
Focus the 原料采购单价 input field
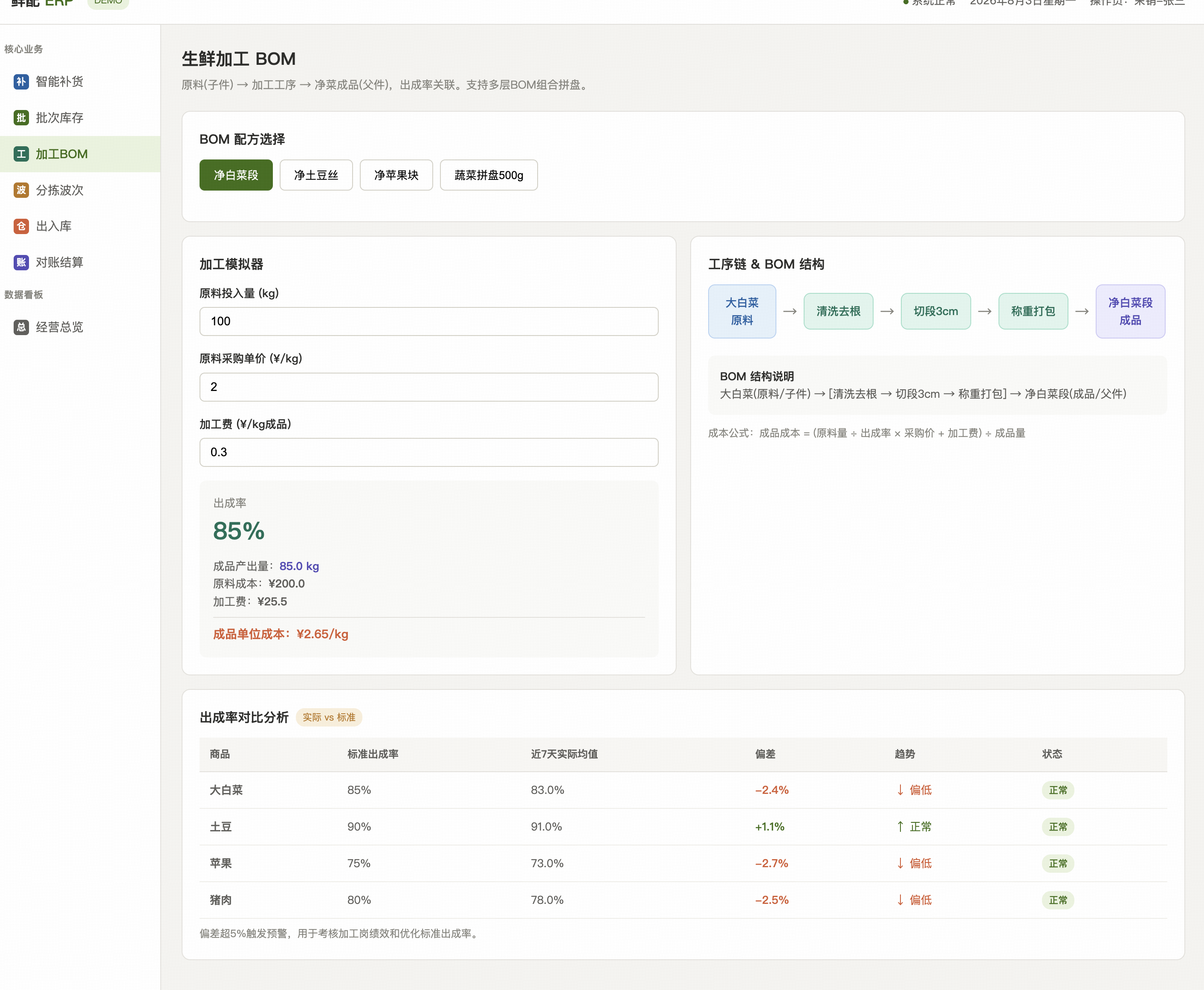(x=429, y=387)
